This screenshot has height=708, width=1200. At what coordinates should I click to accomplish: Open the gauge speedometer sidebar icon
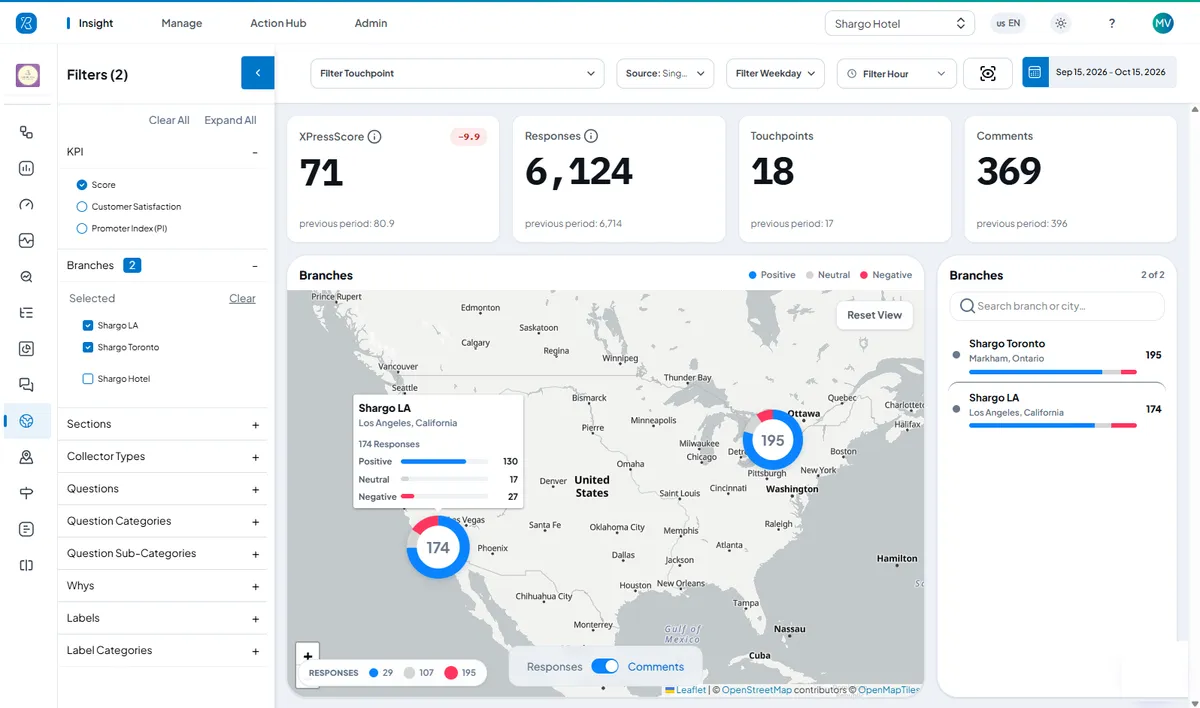[x=27, y=204]
